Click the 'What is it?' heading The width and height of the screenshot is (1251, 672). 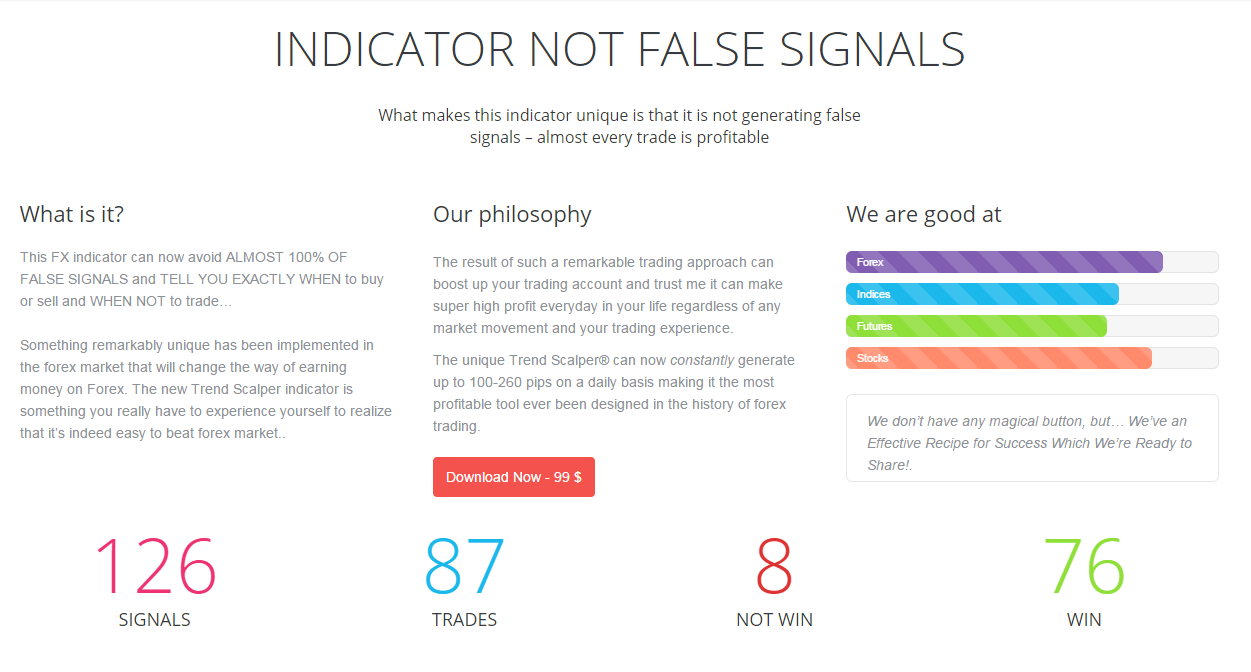72,214
